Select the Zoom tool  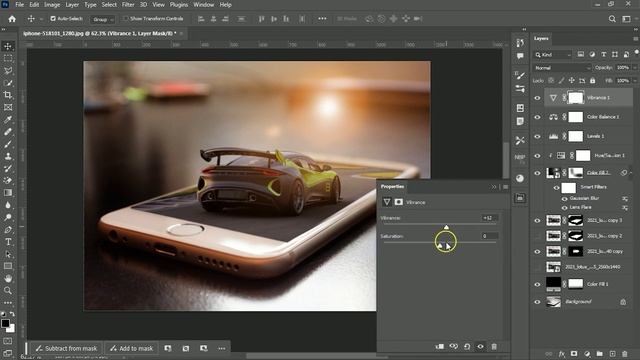point(8,291)
